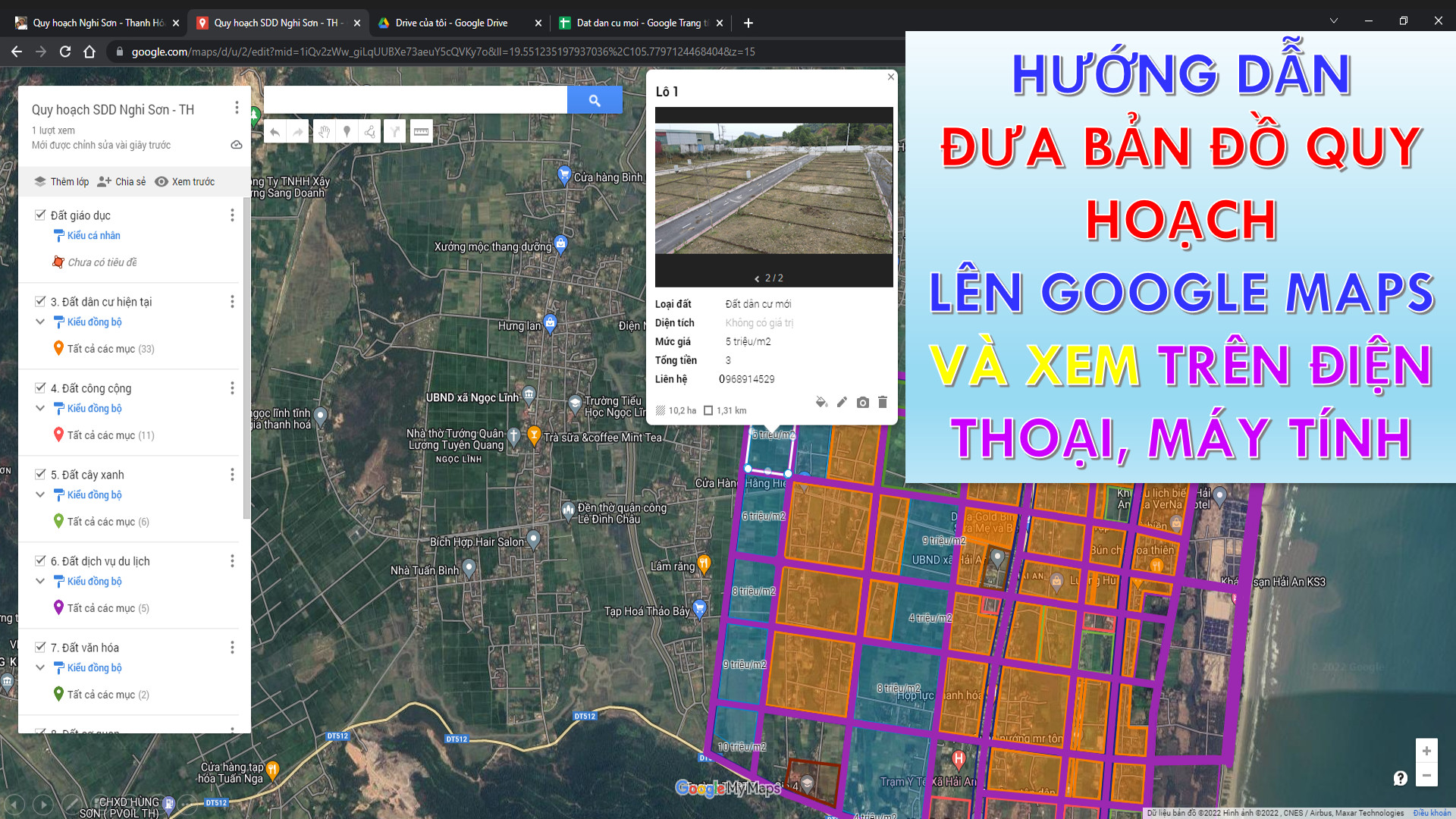Select the add directions tool

pyautogui.click(x=394, y=132)
